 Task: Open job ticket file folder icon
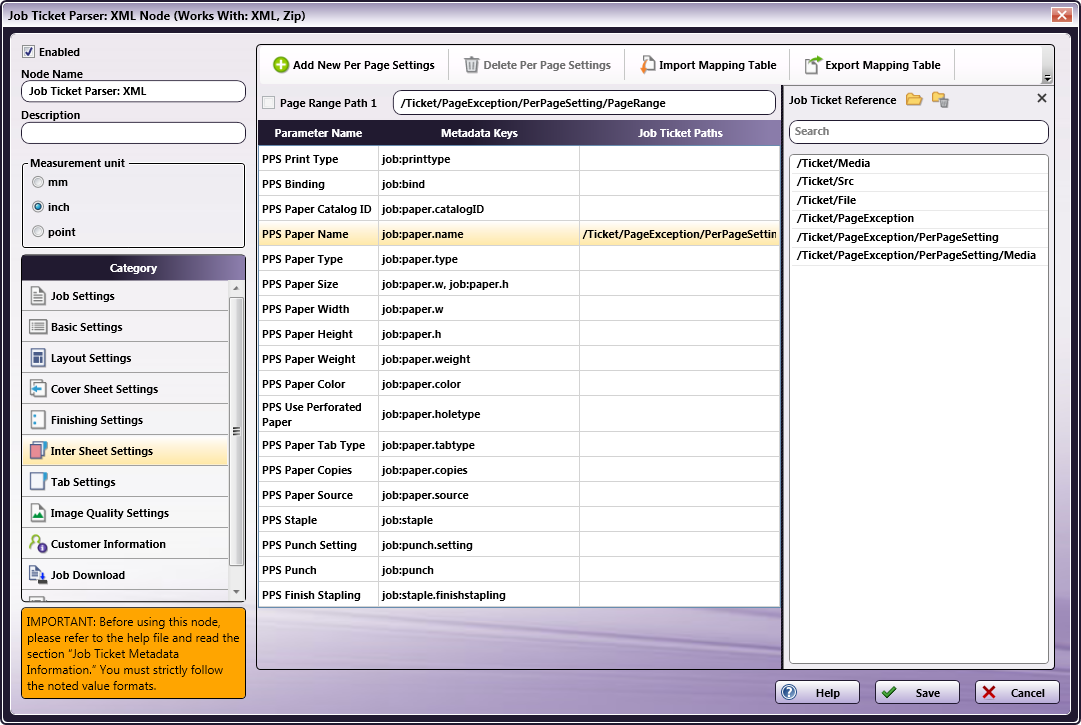point(914,100)
